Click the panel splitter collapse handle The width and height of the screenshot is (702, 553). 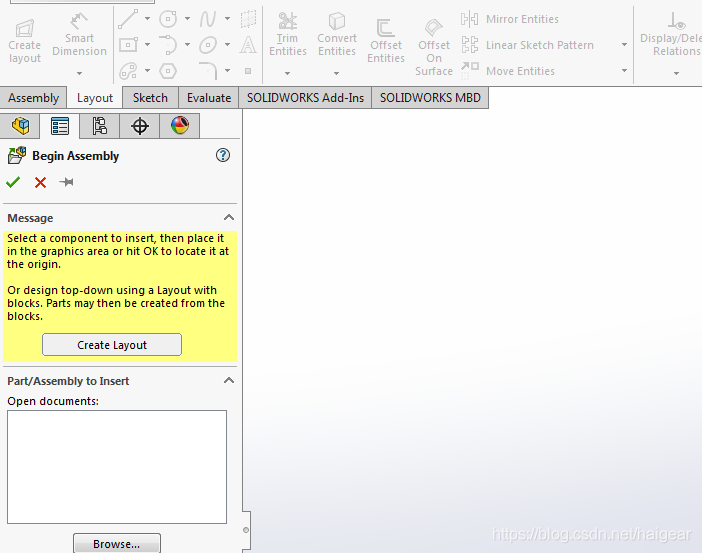(246, 530)
